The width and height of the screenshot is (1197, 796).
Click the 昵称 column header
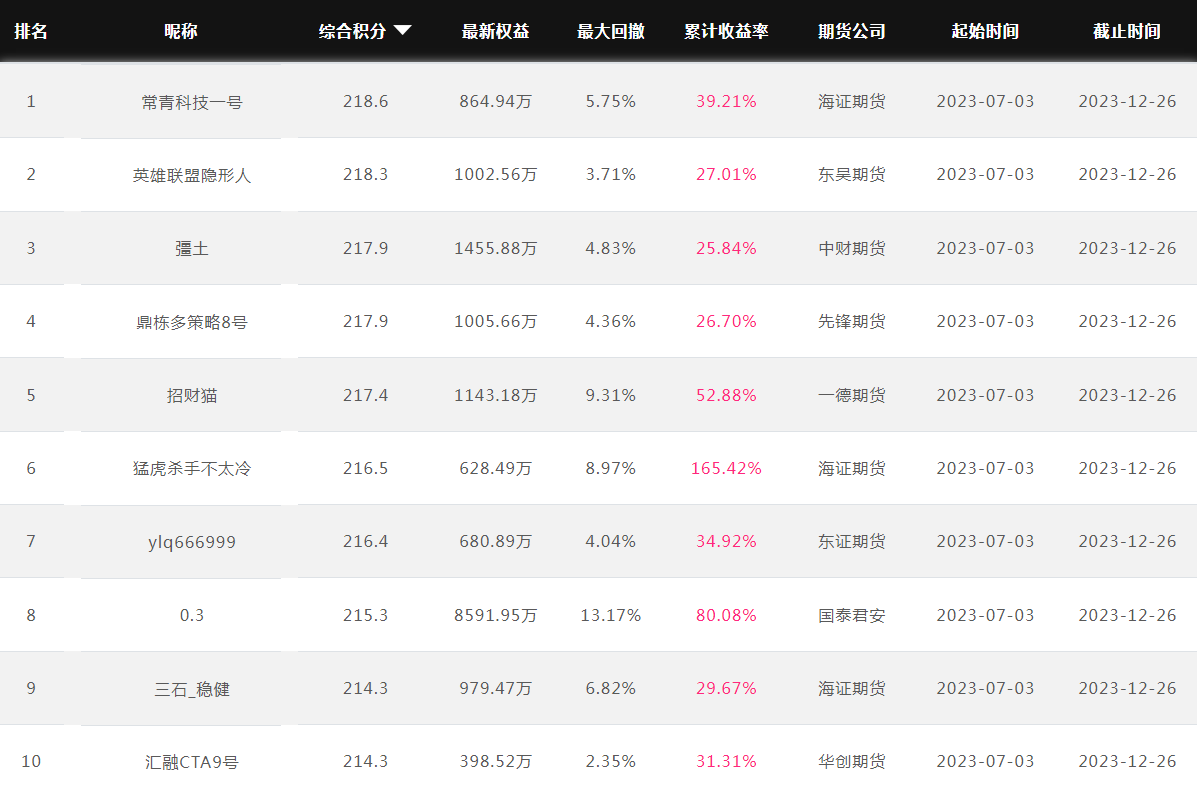click(181, 31)
